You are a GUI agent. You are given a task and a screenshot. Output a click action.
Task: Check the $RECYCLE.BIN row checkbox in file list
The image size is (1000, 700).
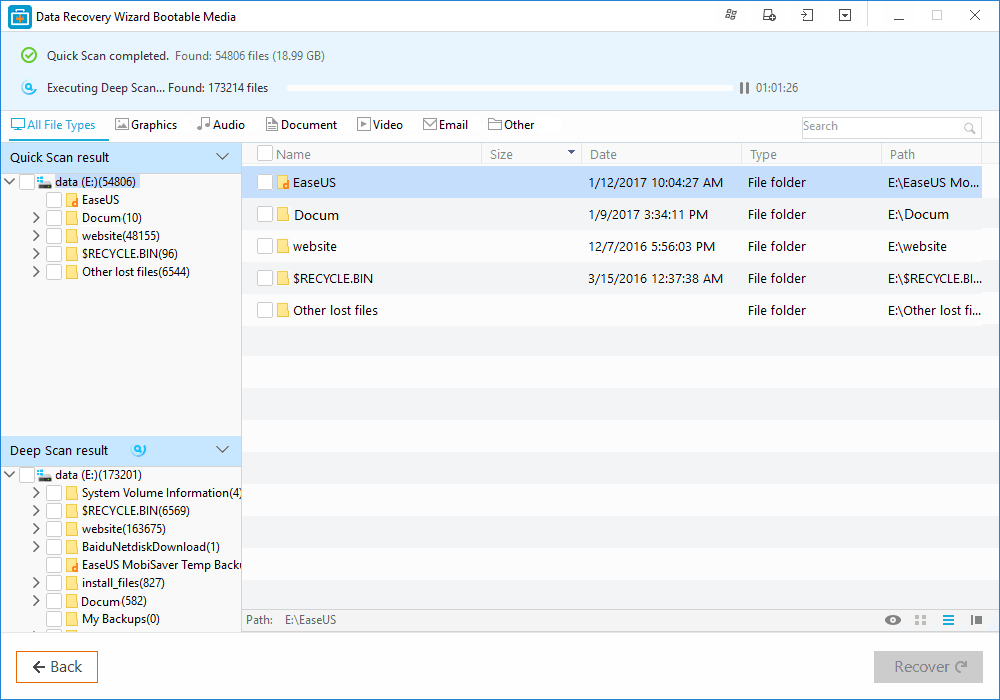click(x=265, y=278)
